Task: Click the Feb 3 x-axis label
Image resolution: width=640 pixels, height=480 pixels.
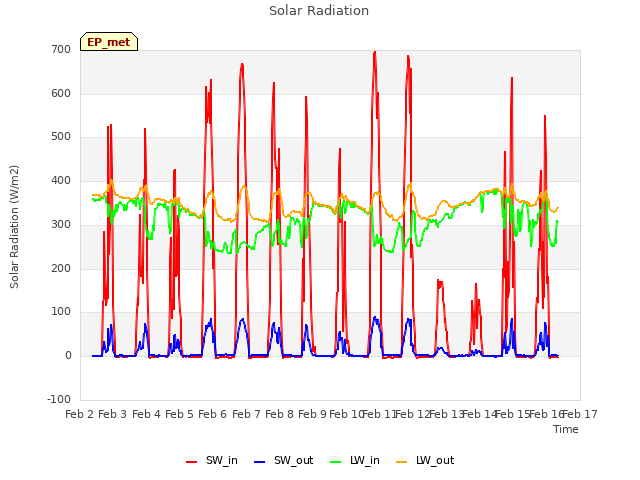Action: (113, 414)
